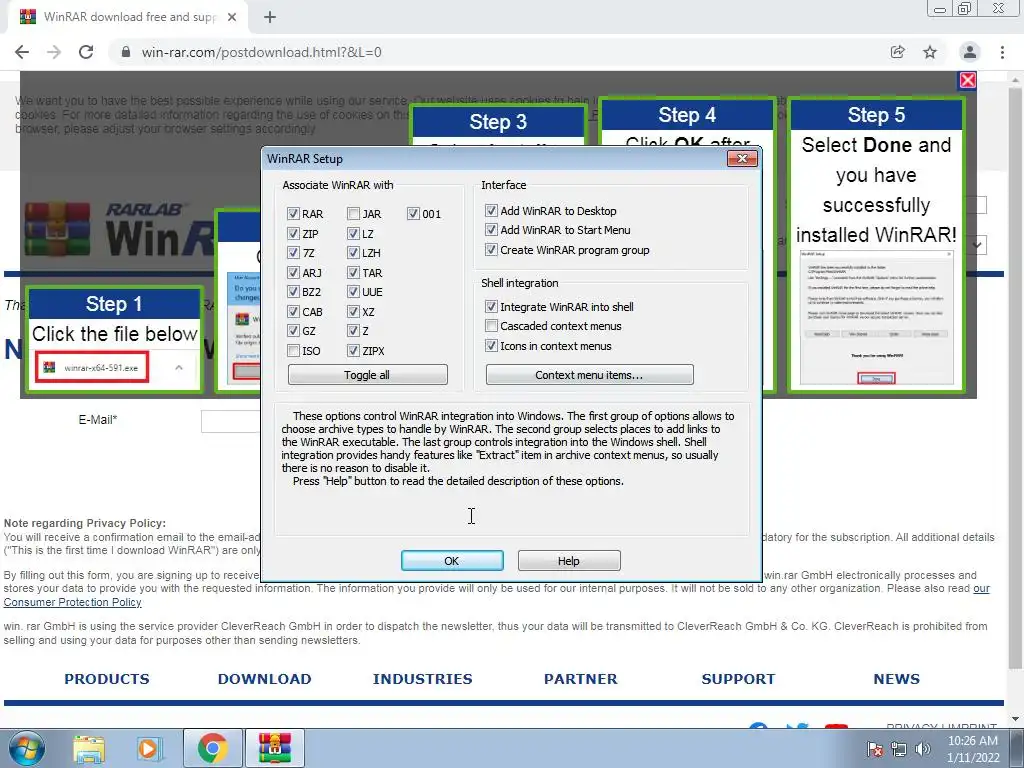
Task: Switch to Chrome in taskbar
Action: [212, 748]
